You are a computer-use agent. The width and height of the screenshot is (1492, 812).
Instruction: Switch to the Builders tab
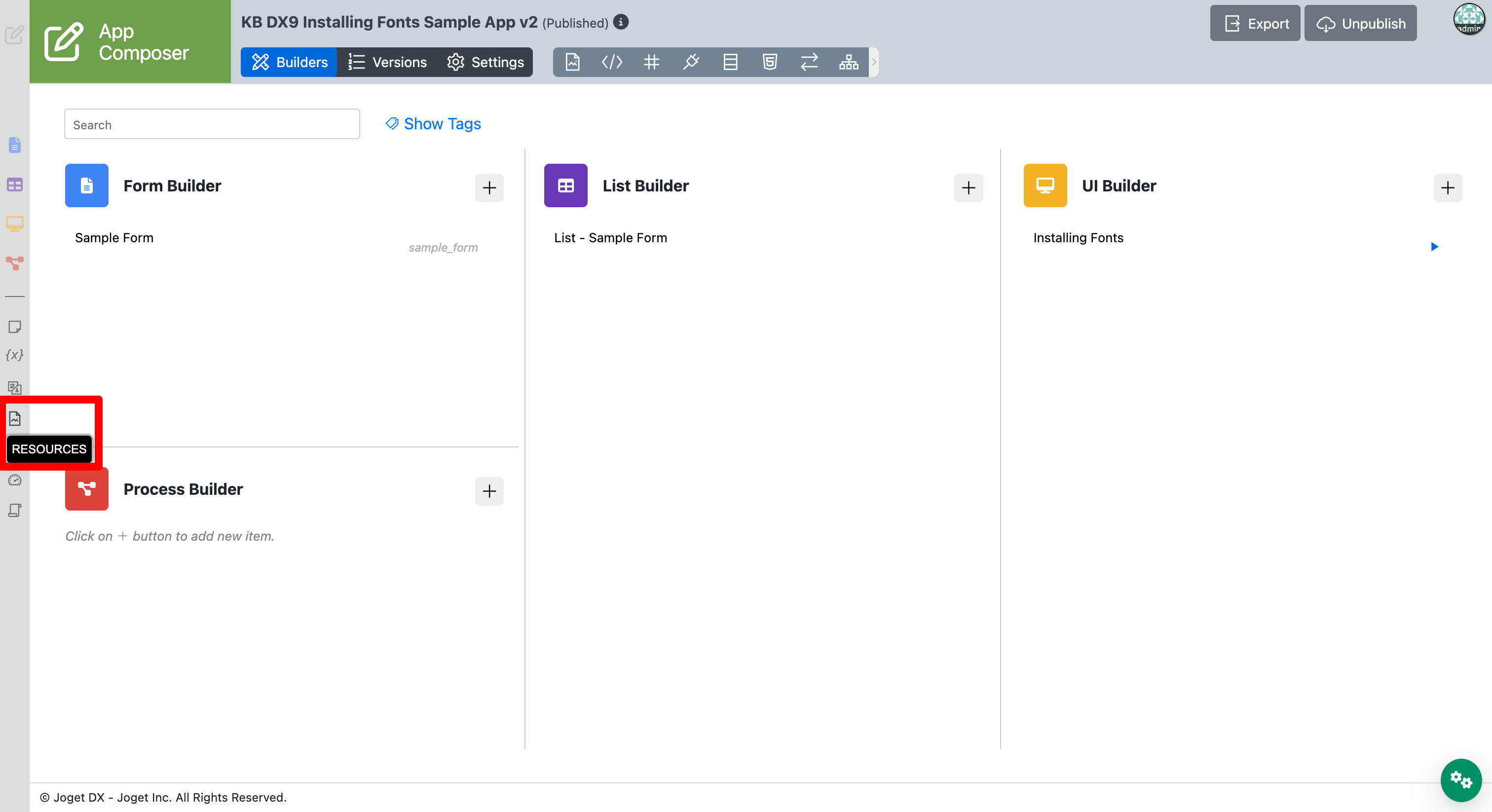(x=289, y=62)
